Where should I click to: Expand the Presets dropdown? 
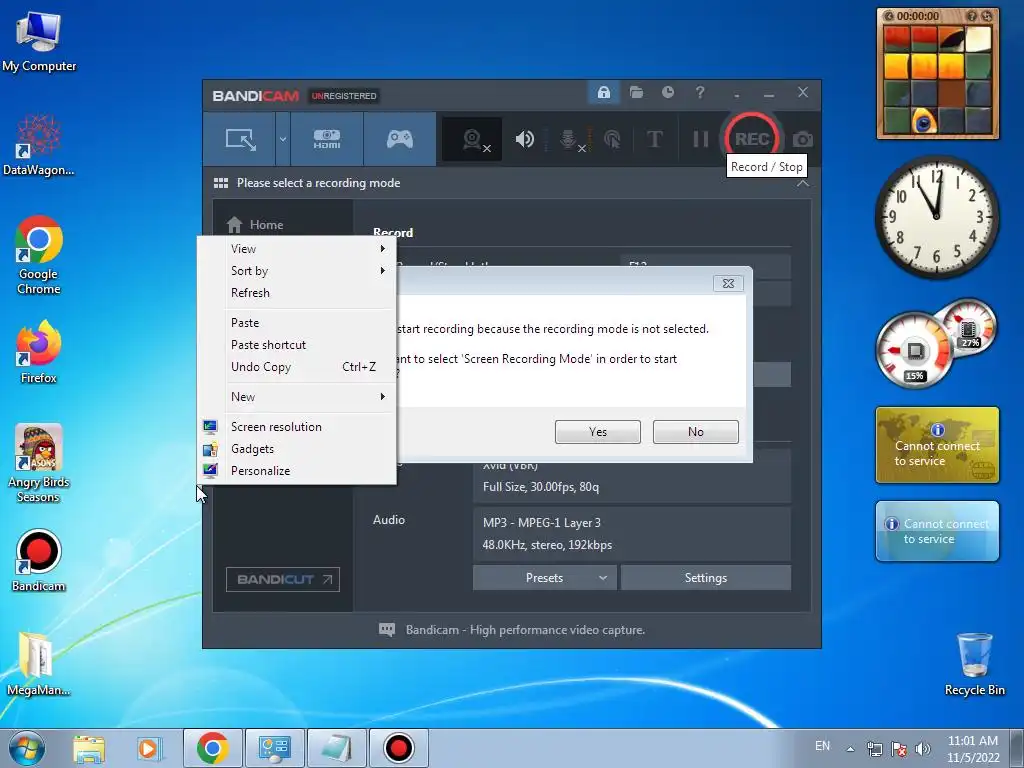pos(545,578)
